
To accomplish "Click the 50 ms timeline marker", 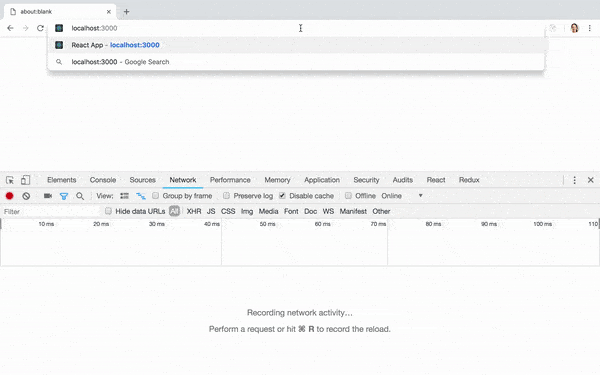I will pos(267,224).
